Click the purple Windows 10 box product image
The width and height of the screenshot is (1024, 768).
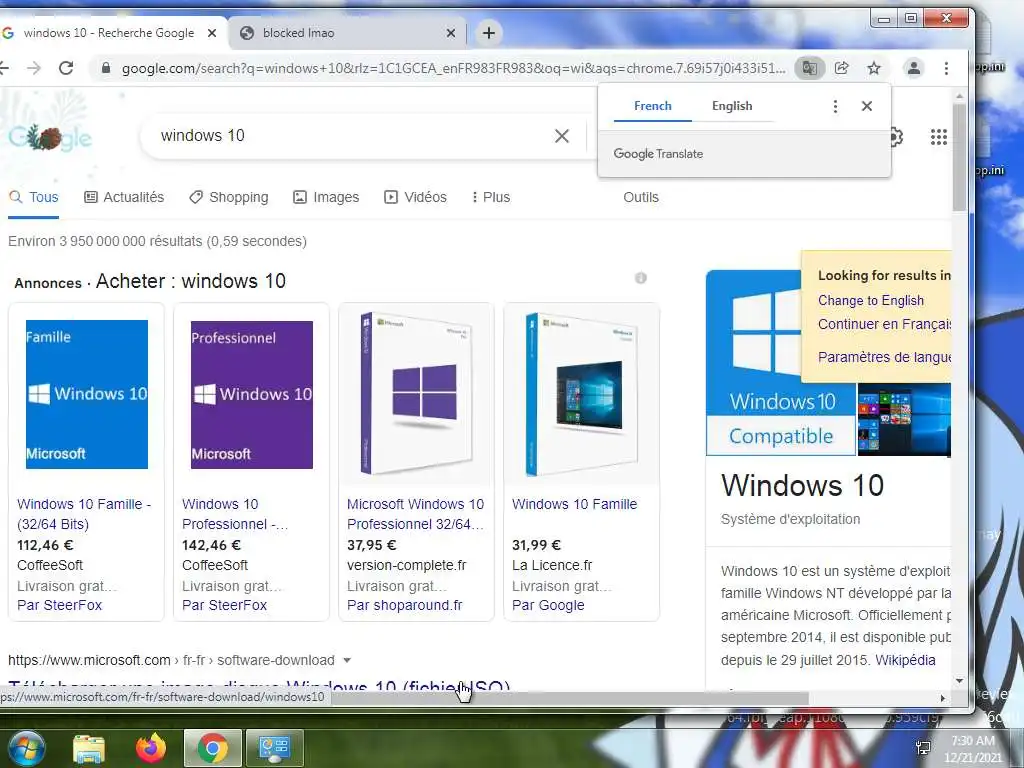pos(417,394)
